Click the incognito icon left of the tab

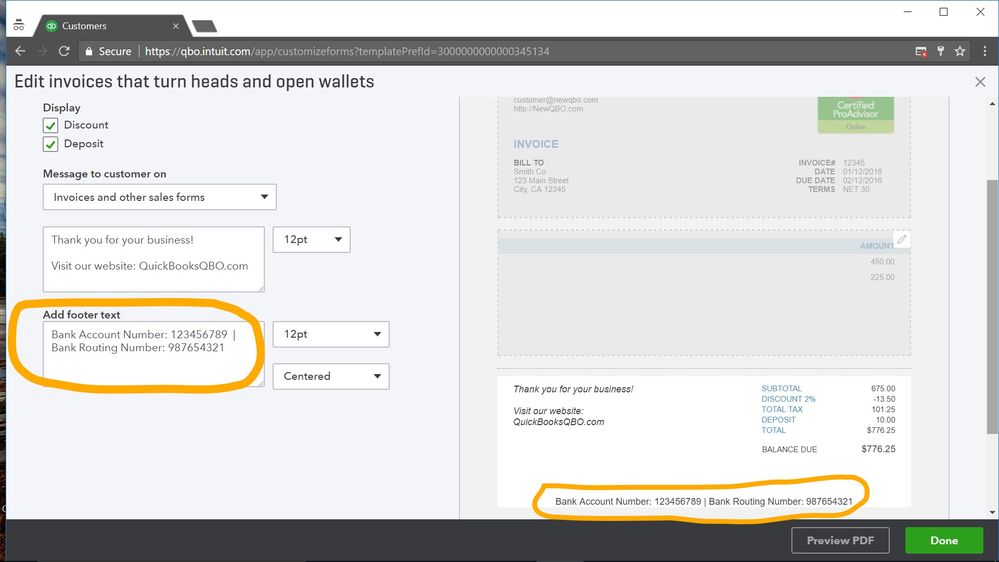18,25
